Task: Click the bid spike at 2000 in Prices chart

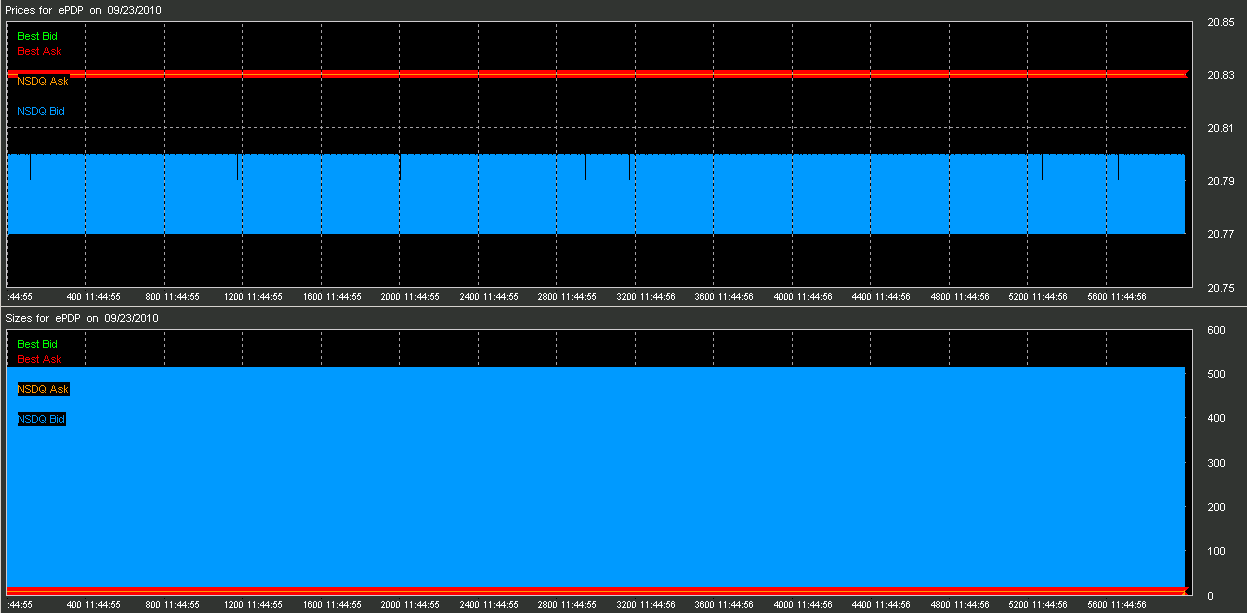Action: [400, 167]
